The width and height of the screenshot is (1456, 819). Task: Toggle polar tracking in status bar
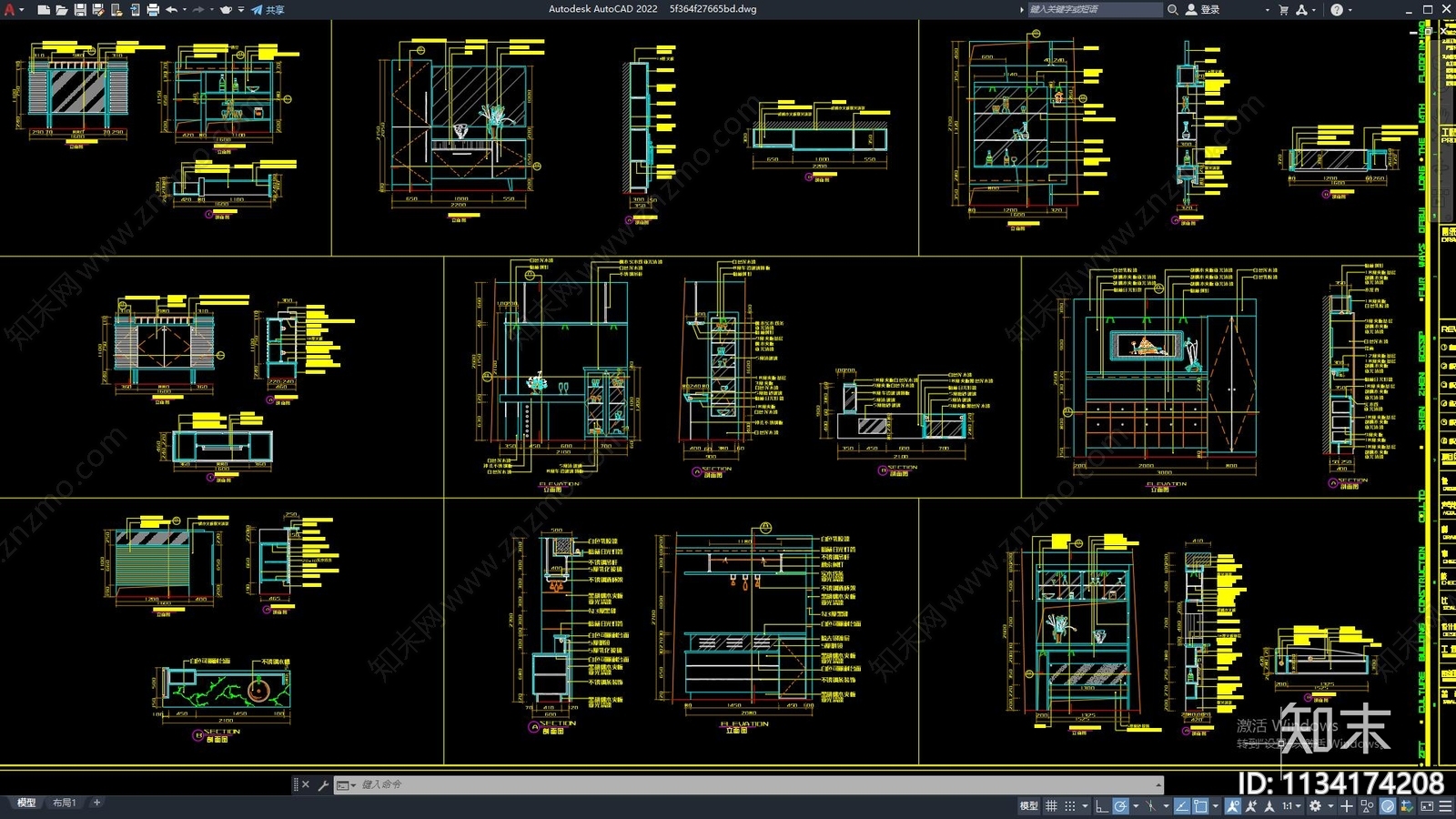pos(1121,806)
